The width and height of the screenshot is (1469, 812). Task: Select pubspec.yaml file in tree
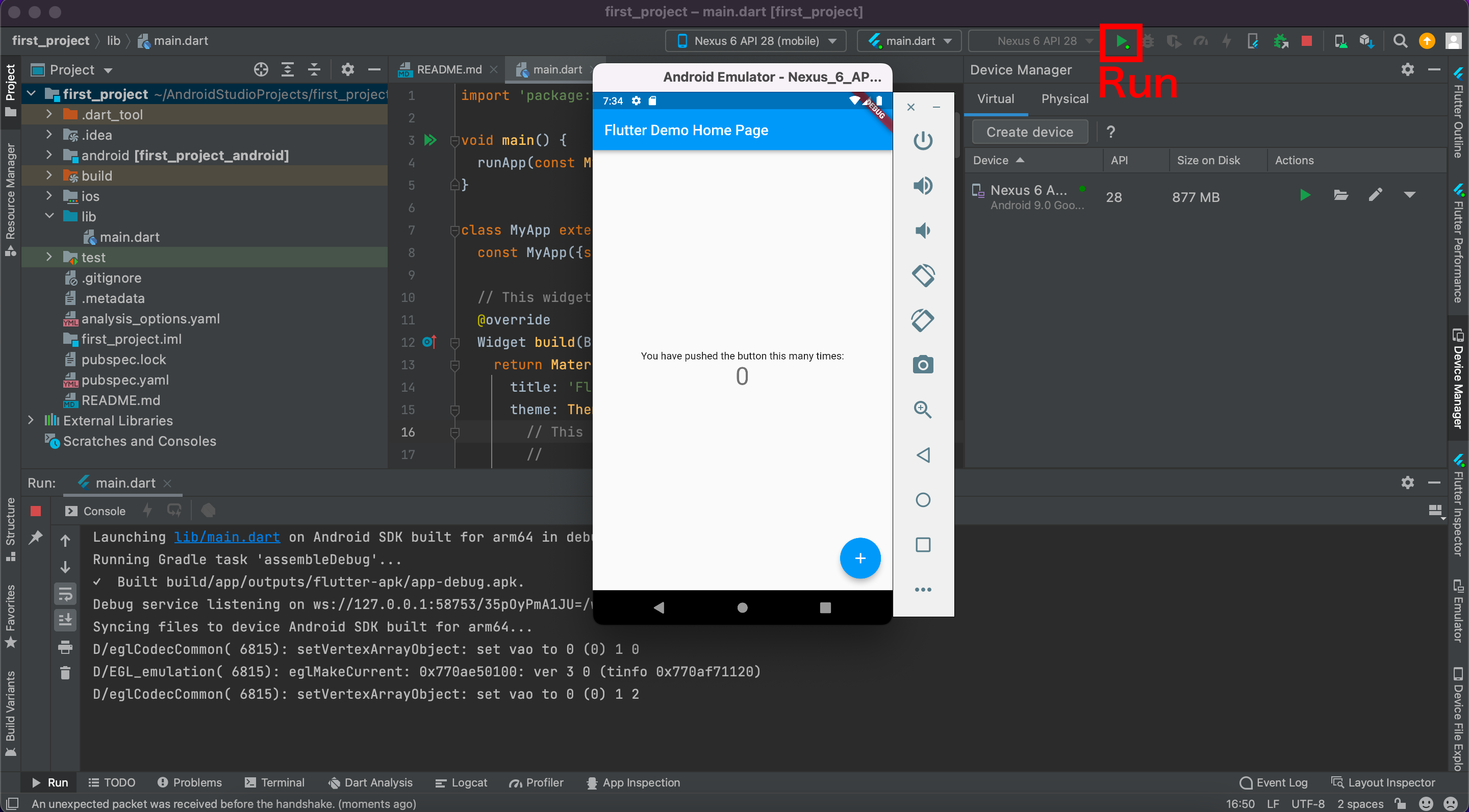click(x=125, y=380)
